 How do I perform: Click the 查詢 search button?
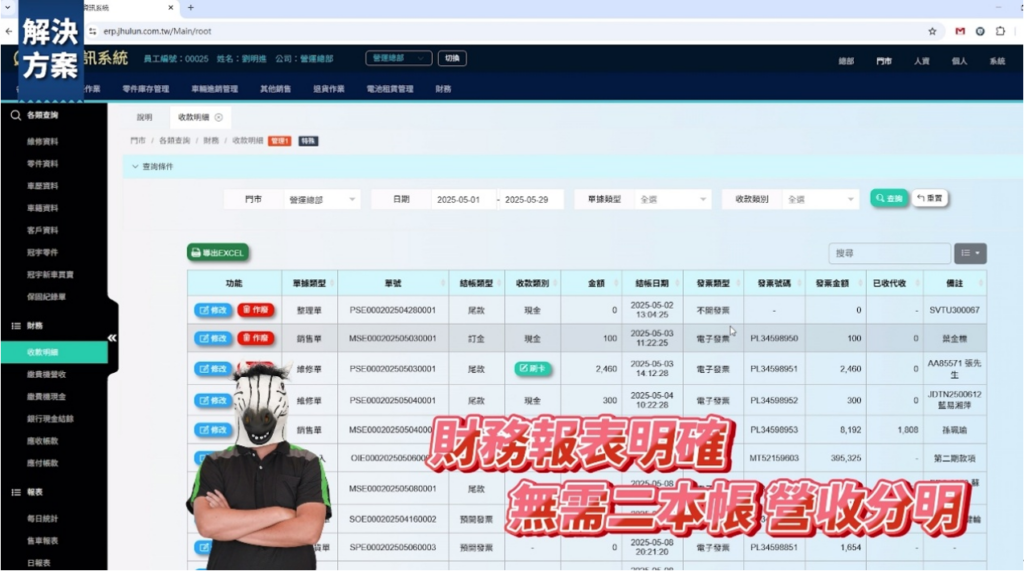point(889,199)
